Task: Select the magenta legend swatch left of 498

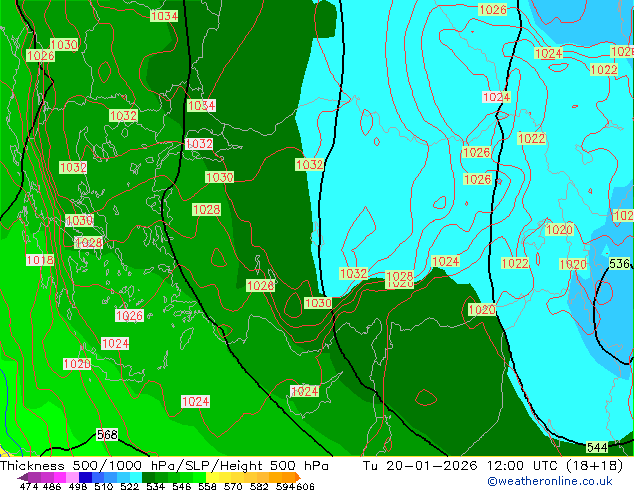Action: click(60, 477)
